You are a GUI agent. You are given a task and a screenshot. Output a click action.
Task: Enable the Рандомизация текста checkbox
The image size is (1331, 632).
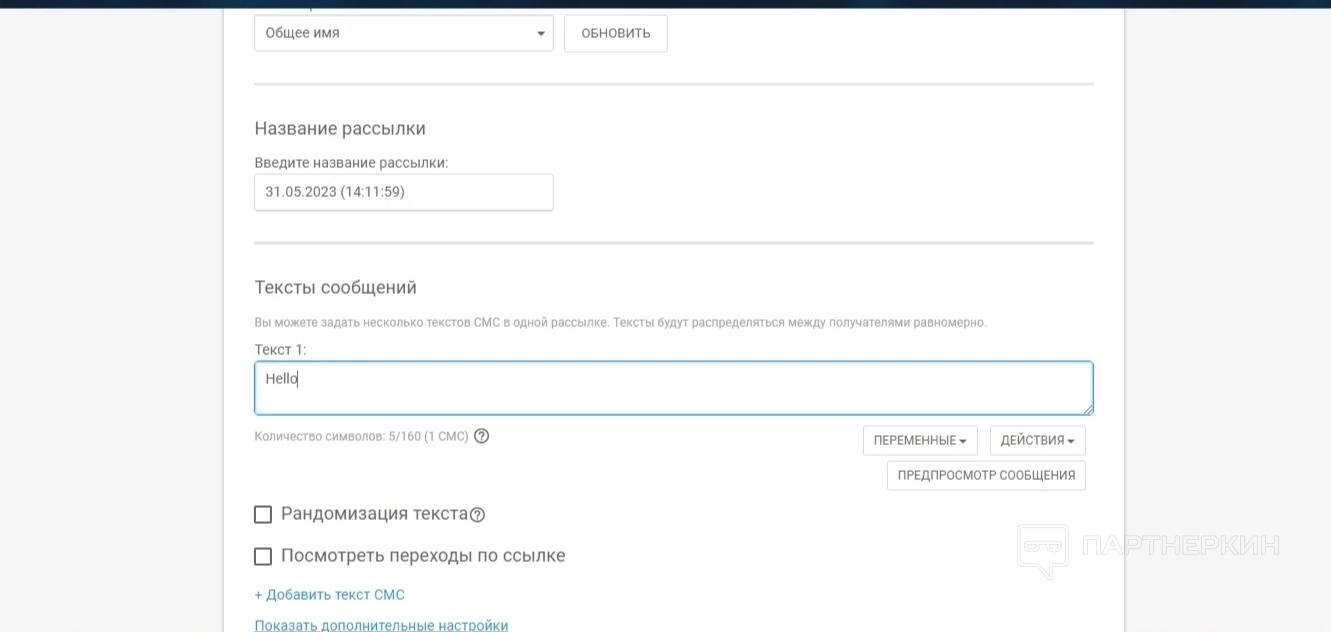pos(263,515)
